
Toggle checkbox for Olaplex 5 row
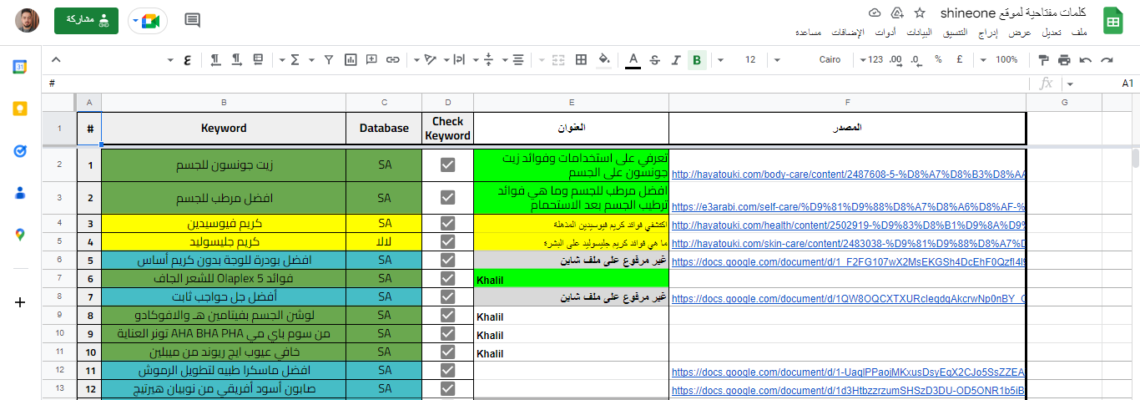pos(448,279)
